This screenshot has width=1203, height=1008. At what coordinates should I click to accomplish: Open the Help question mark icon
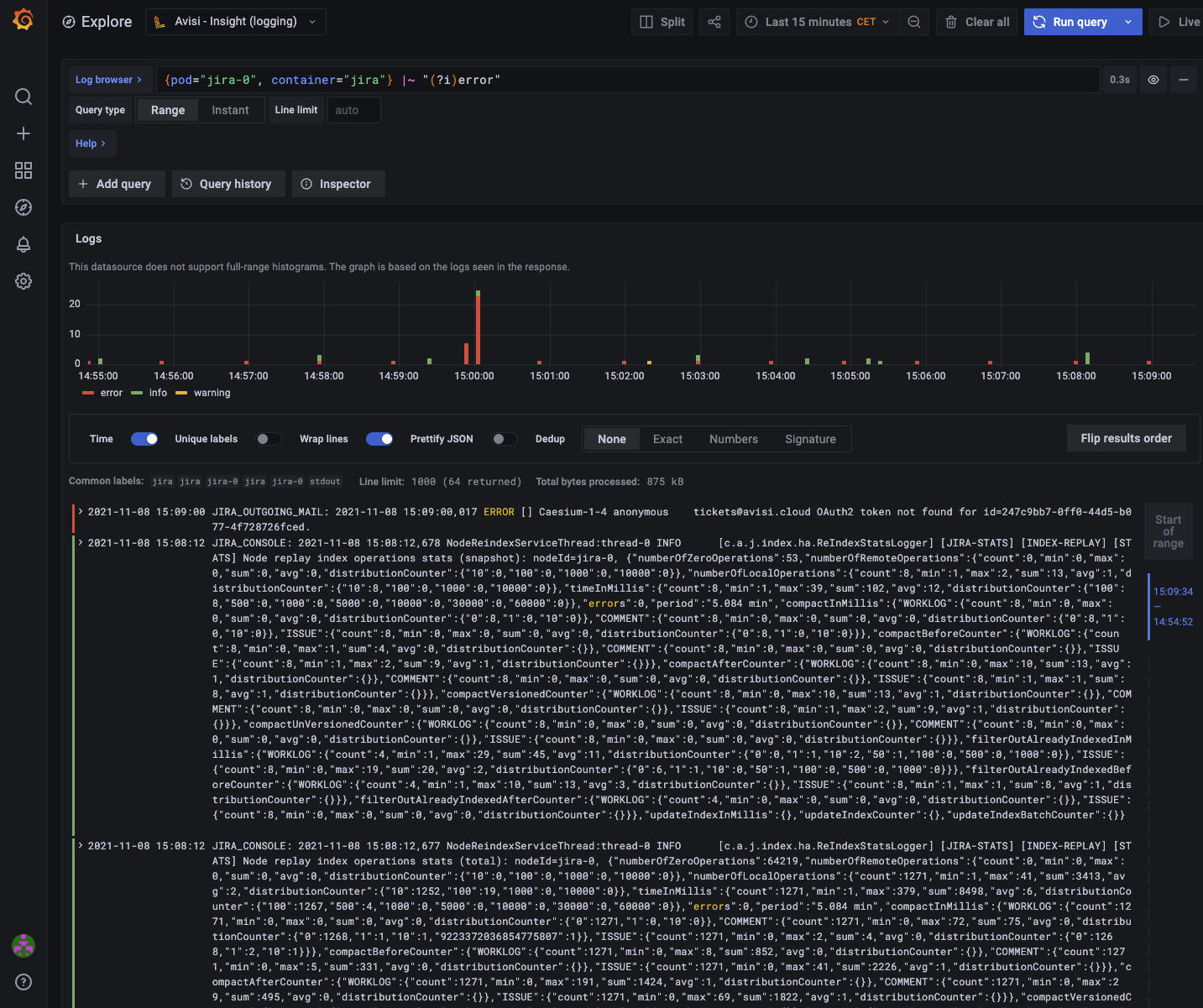coord(24,982)
